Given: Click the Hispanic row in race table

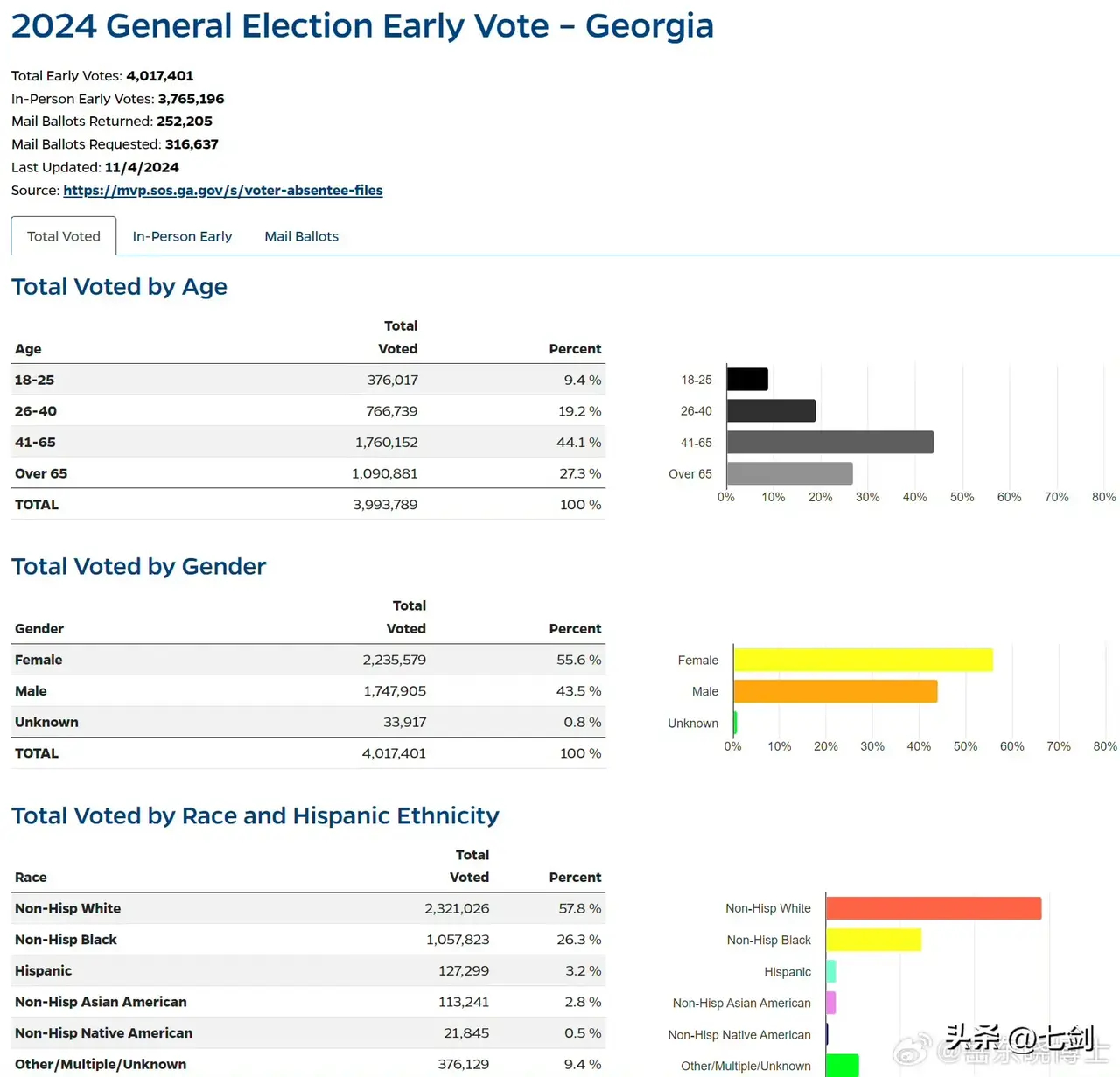Looking at the screenshot, I should click(x=306, y=970).
